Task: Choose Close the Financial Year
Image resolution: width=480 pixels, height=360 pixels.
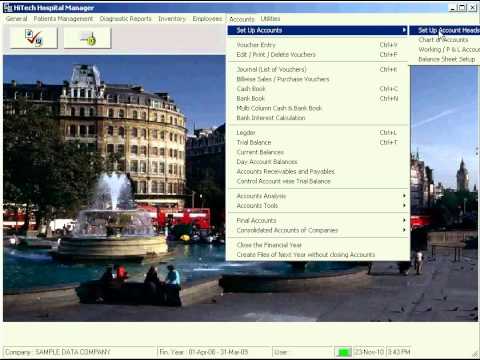Action: 318,245
